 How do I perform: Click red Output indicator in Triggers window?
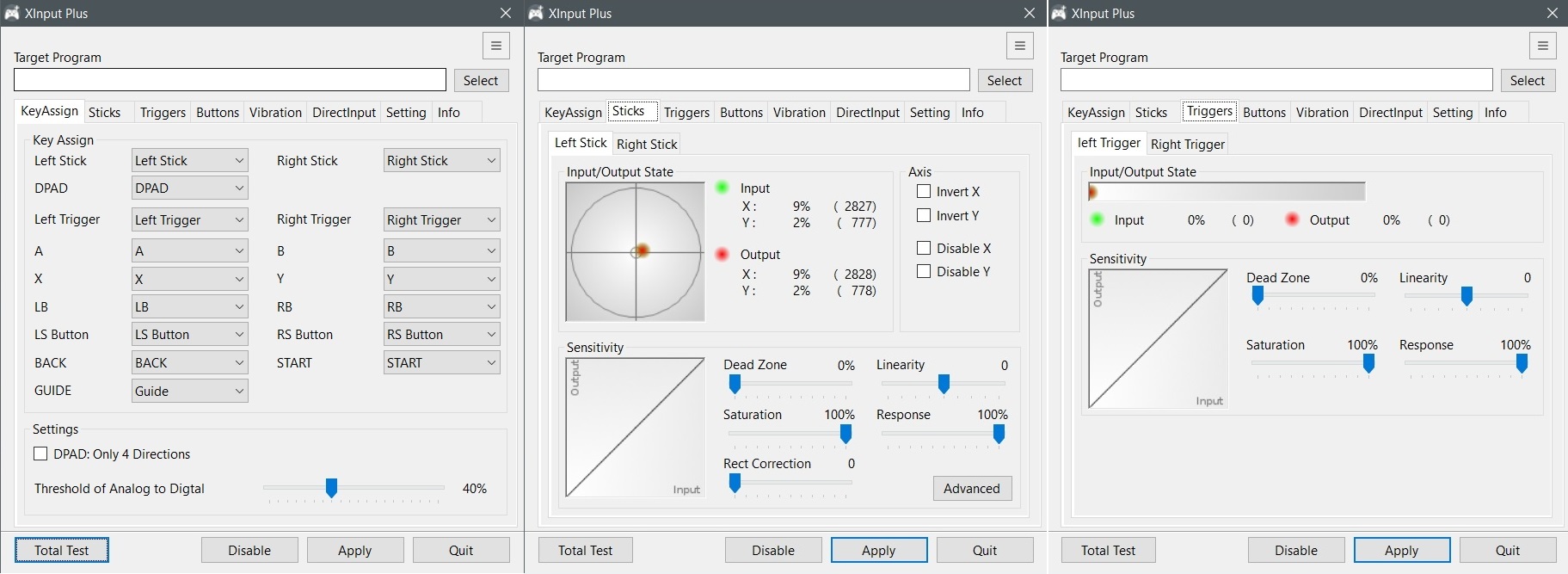[x=1292, y=219]
